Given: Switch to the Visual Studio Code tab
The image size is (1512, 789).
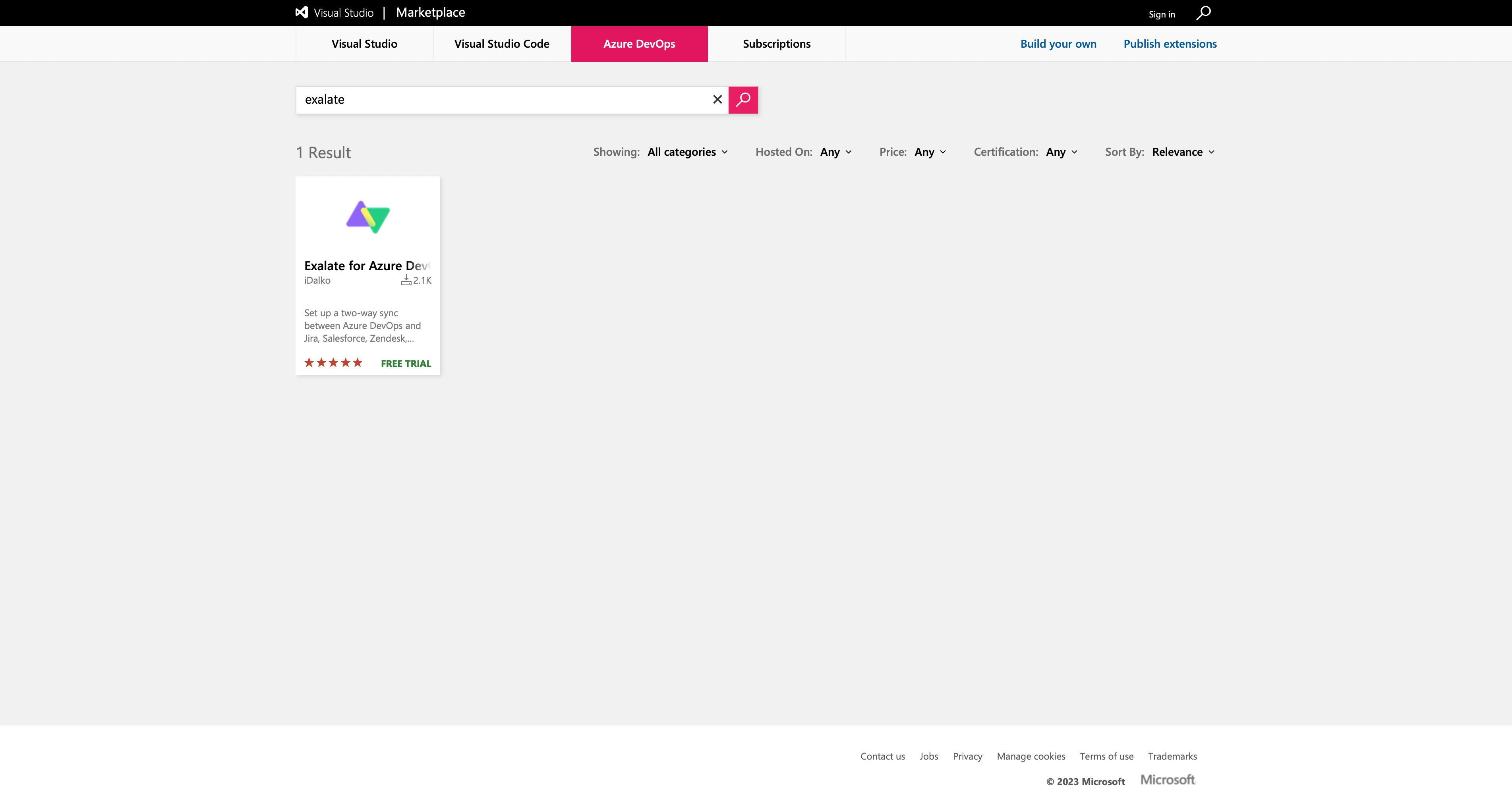Looking at the screenshot, I should tap(502, 44).
